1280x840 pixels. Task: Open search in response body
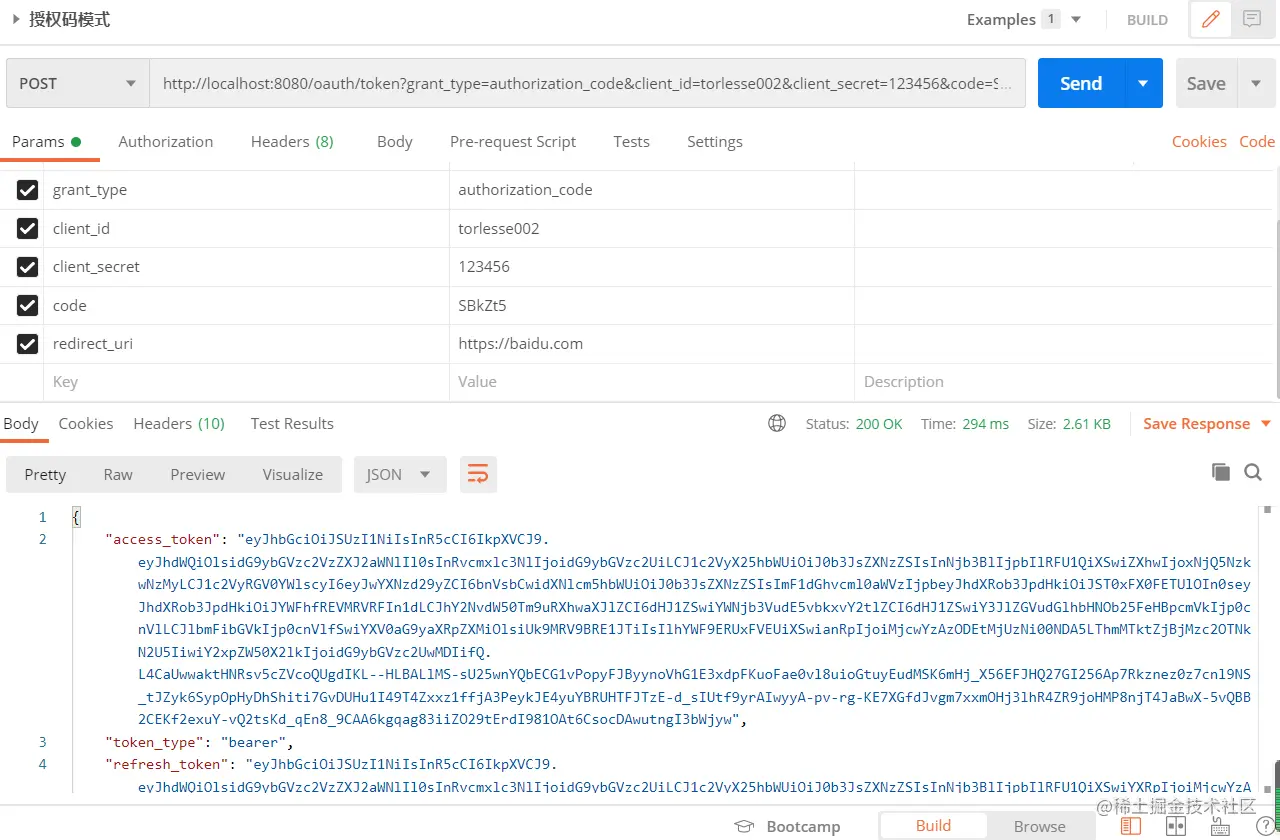[x=1252, y=472]
